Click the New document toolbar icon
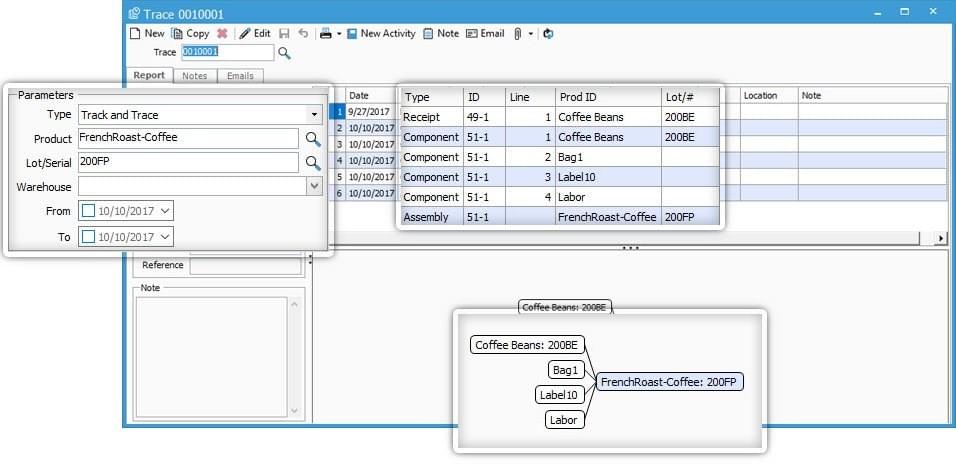Viewport: 956px width, 465px height. point(135,34)
